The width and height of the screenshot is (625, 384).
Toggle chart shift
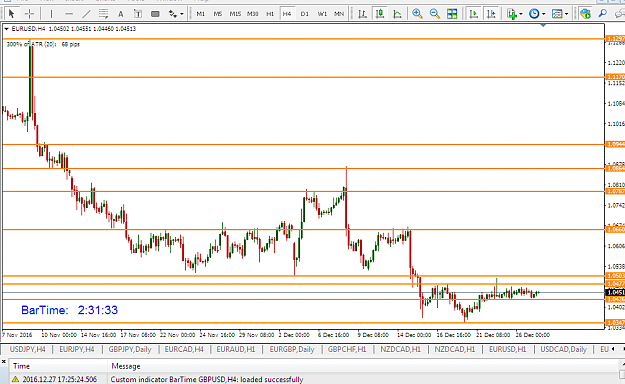click(491, 14)
